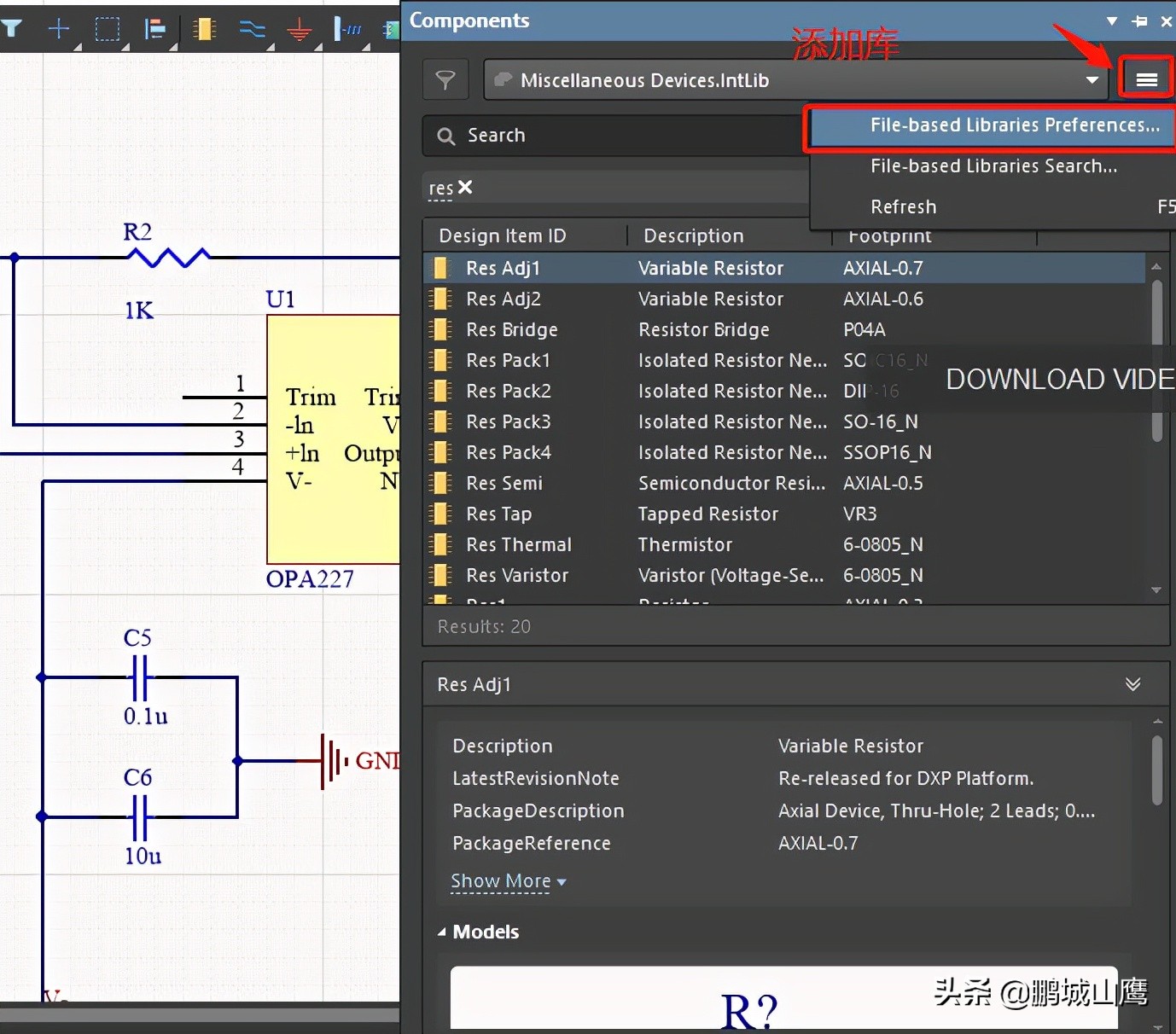Viewport: 1176px width, 1034px height.
Task: Sort by the Design Item ID column header
Action: 502,236
